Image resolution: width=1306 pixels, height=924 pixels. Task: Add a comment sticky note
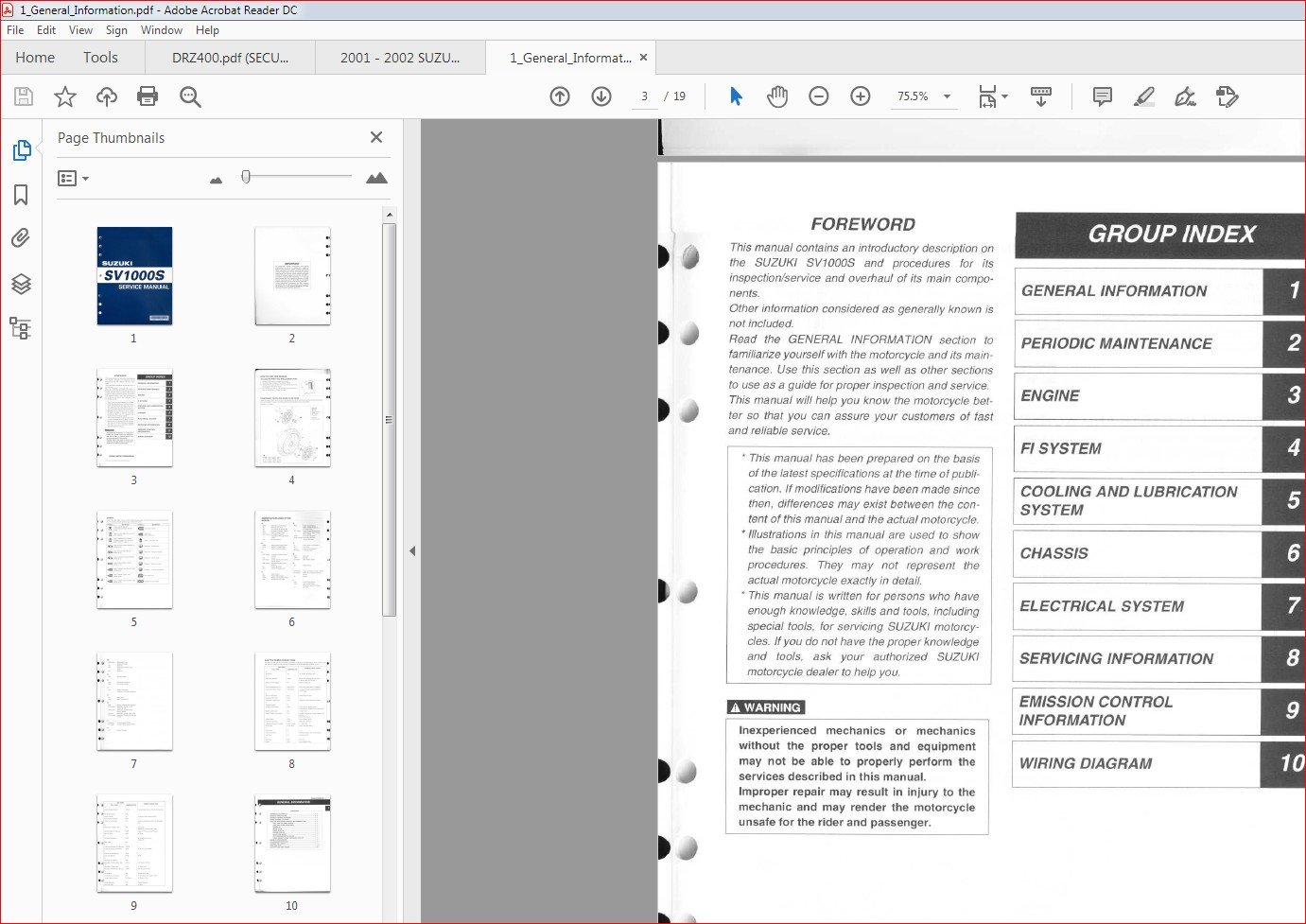click(x=1103, y=96)
